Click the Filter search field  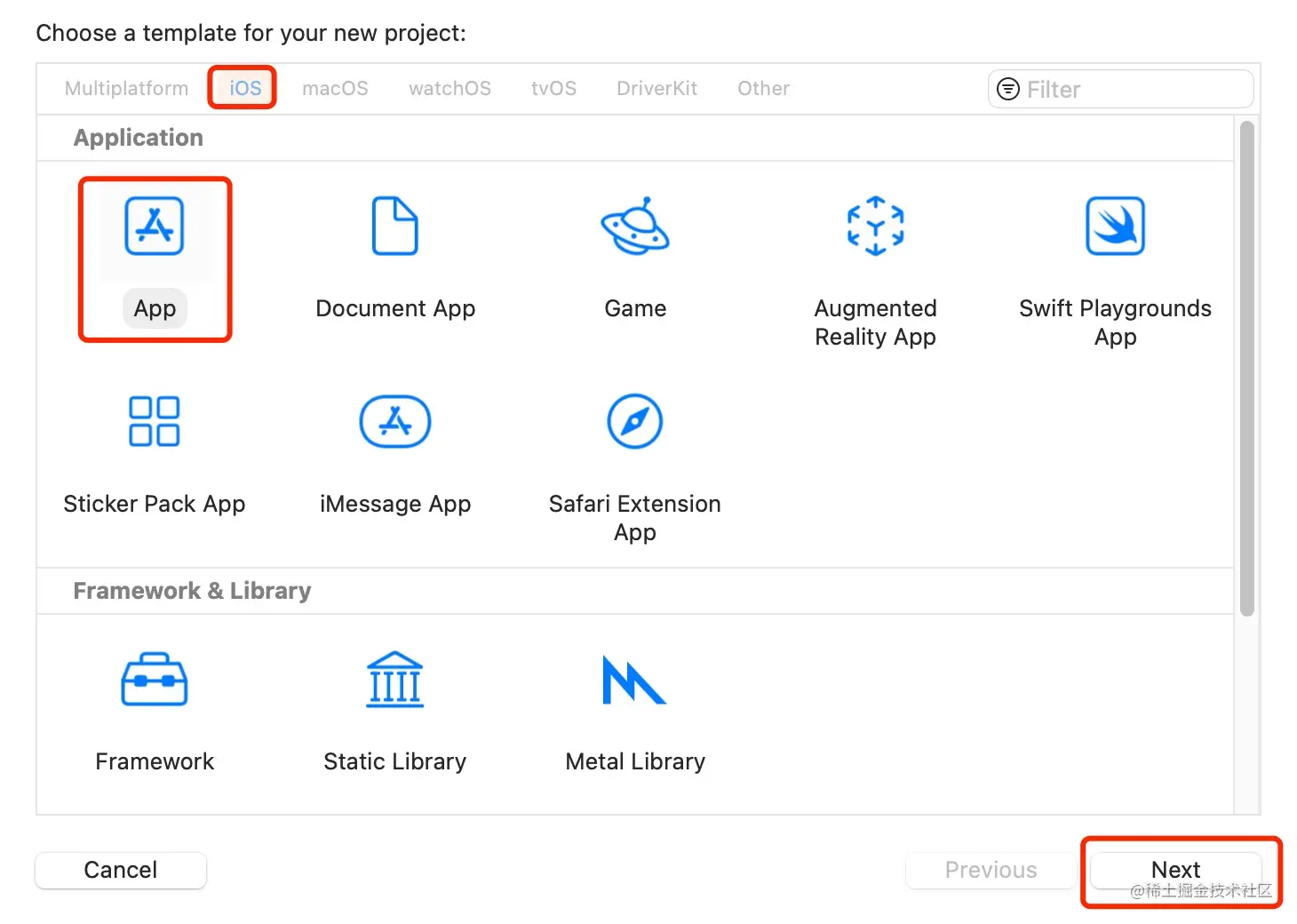pos(1128,90)
